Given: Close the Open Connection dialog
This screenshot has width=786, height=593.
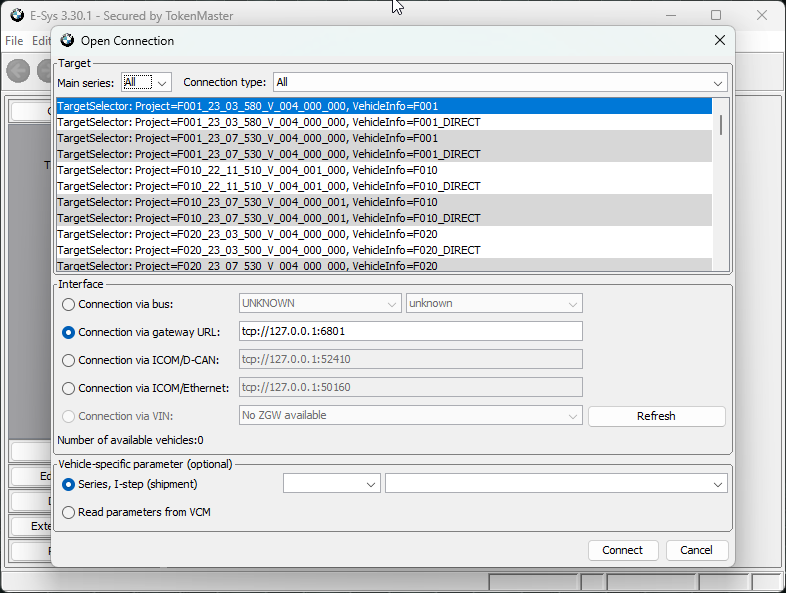Looking at the screenshot, I should tap(719, 40).
